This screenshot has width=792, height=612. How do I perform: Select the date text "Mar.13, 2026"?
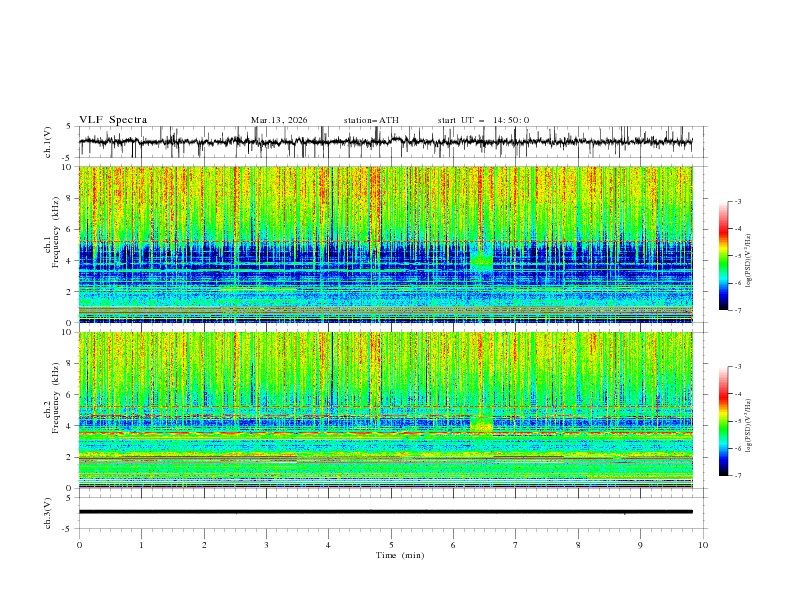[x=279, y=120]
